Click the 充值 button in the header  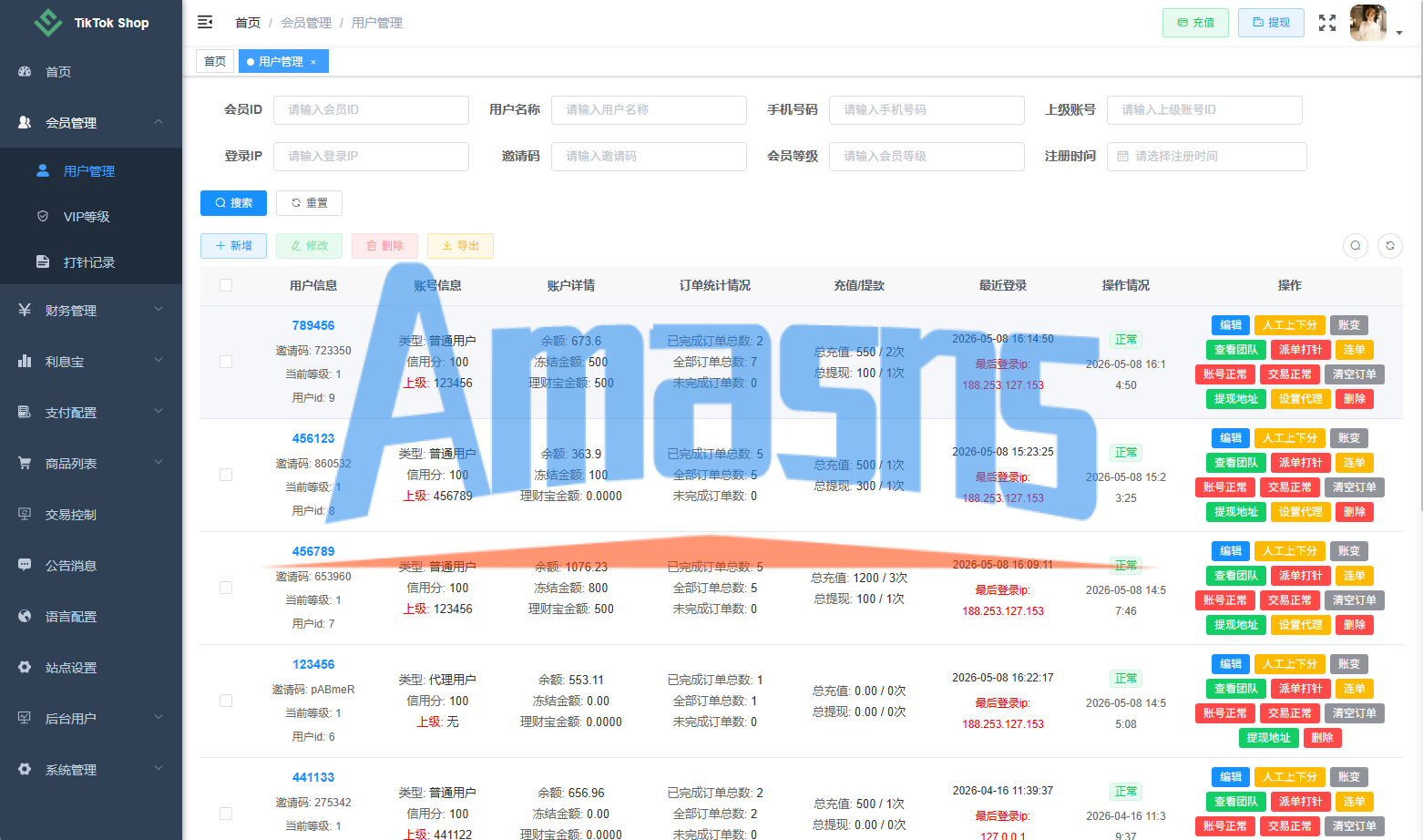1195,23
